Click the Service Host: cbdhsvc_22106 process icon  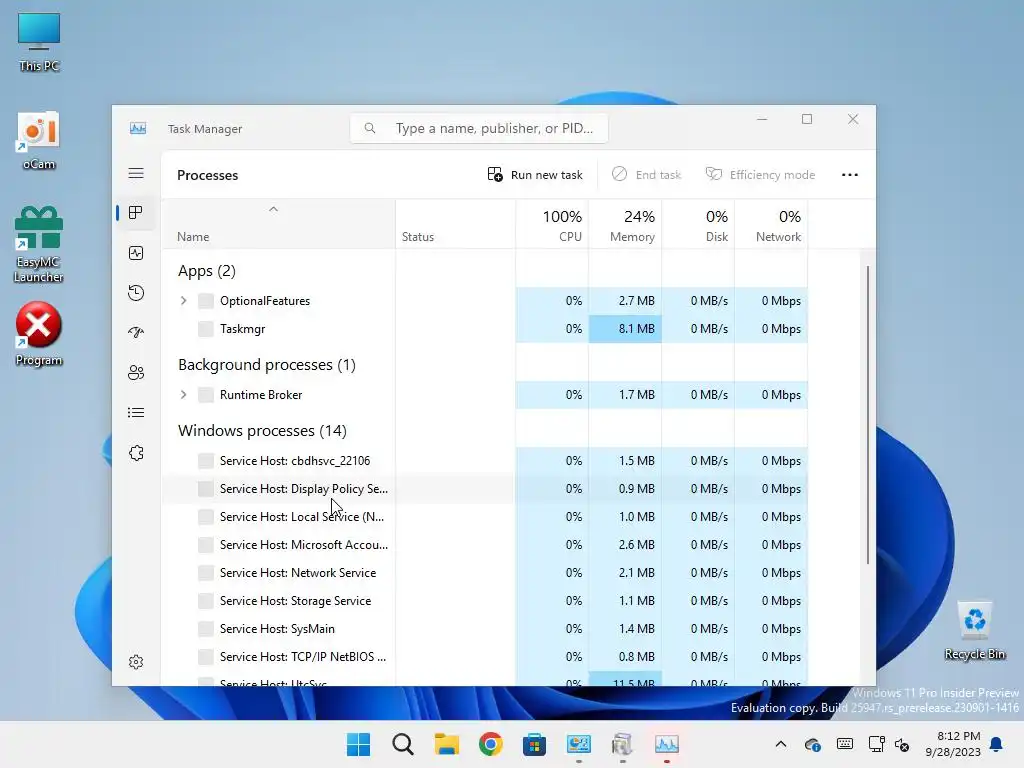click(x=206, y=461)
